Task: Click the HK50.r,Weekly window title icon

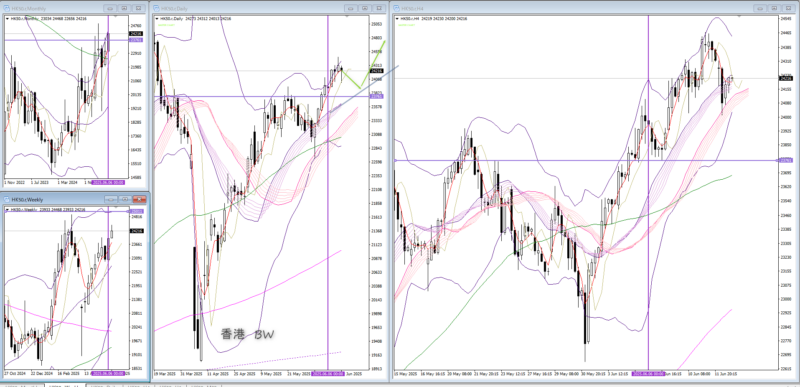Action: coord(6,199)
